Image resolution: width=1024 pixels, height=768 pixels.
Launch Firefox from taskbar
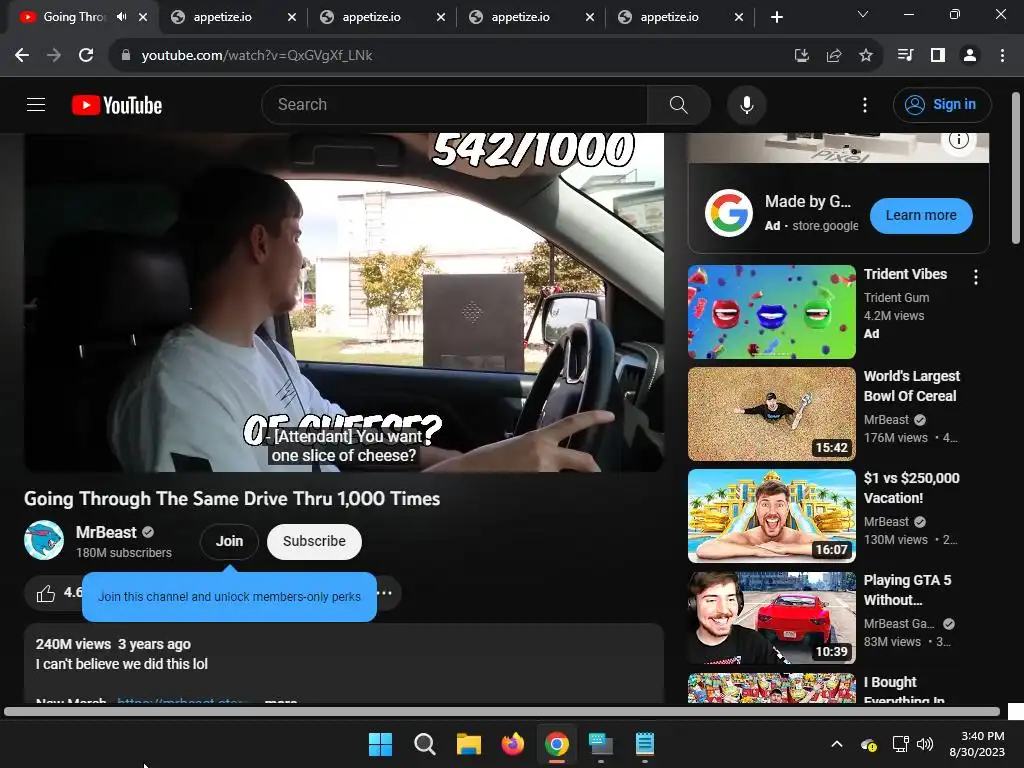click(x=513, y=744)
